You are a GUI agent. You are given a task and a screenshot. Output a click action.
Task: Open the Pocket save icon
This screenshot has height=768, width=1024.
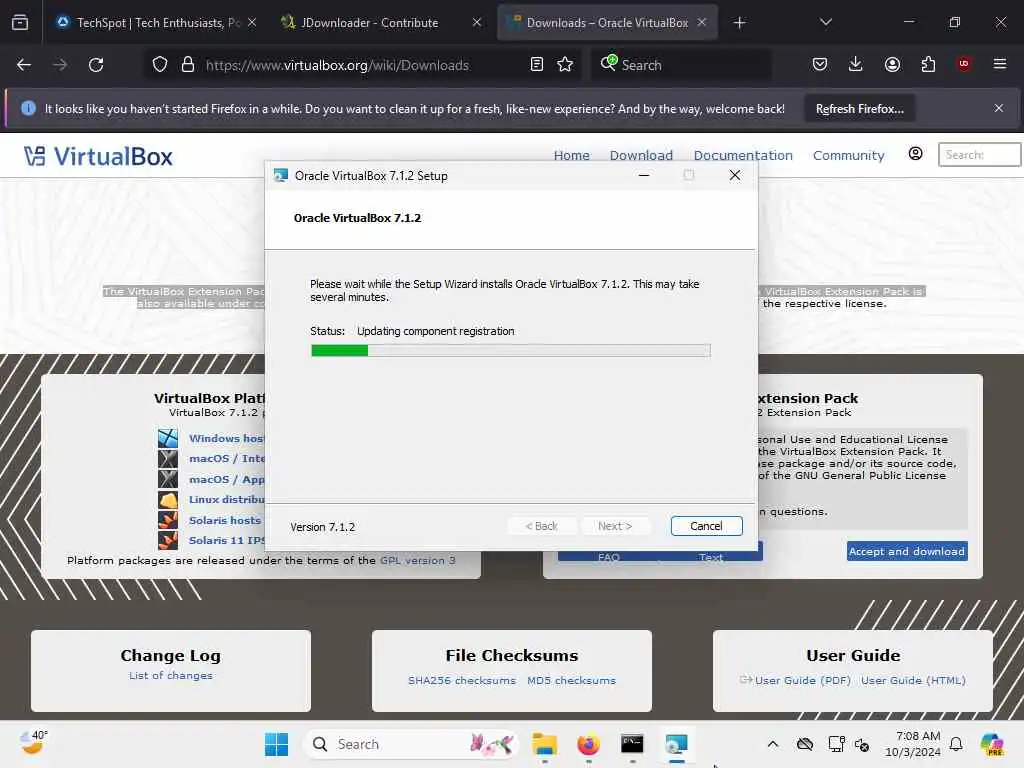(820, 65)
